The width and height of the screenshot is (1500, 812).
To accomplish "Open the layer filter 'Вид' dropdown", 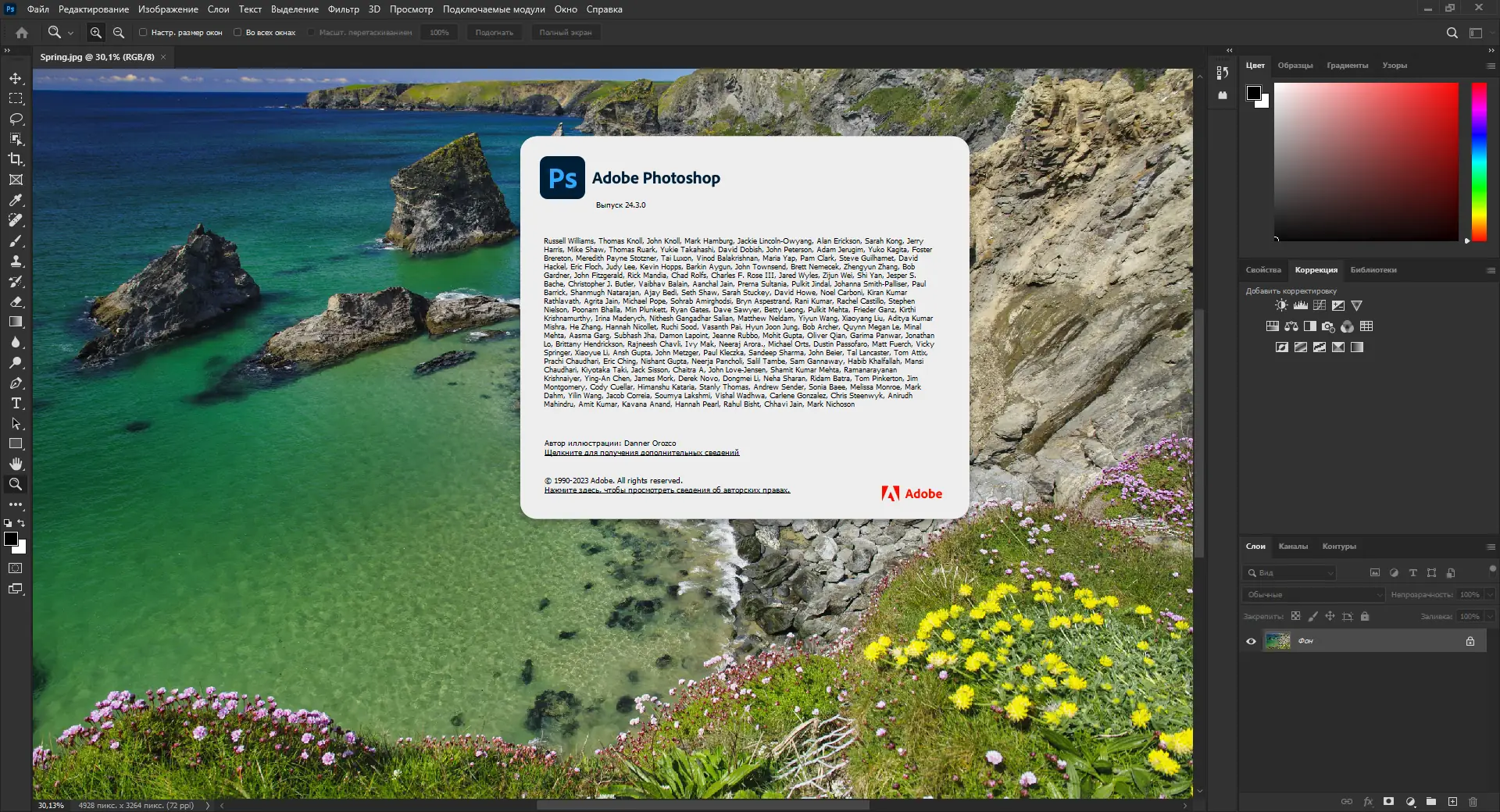I will (x=1289, y=572).
